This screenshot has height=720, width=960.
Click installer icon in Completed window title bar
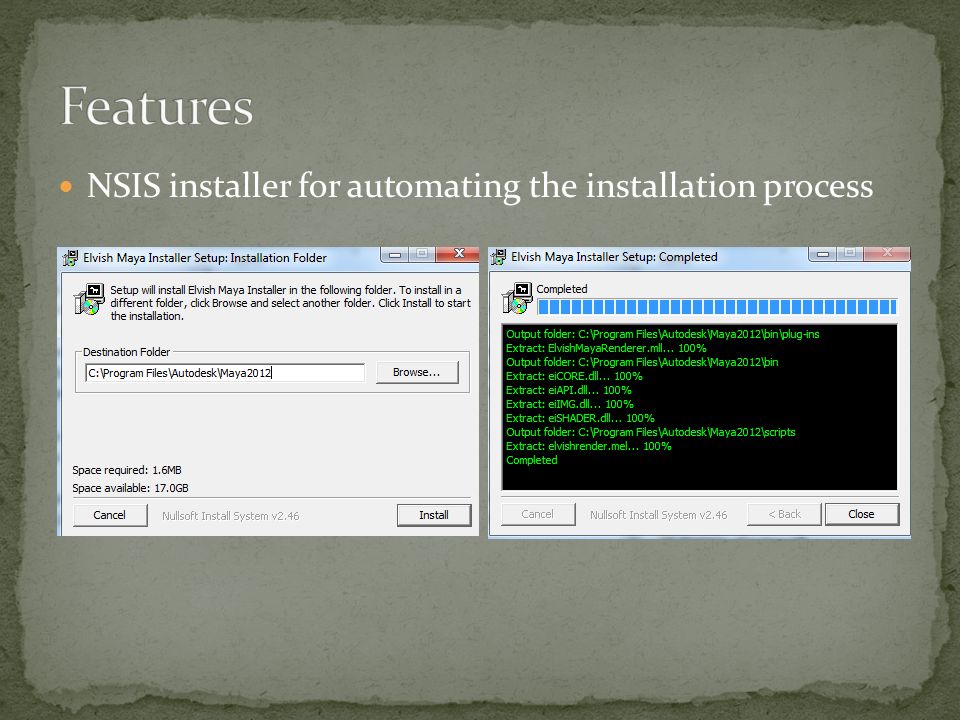[498, 257]
